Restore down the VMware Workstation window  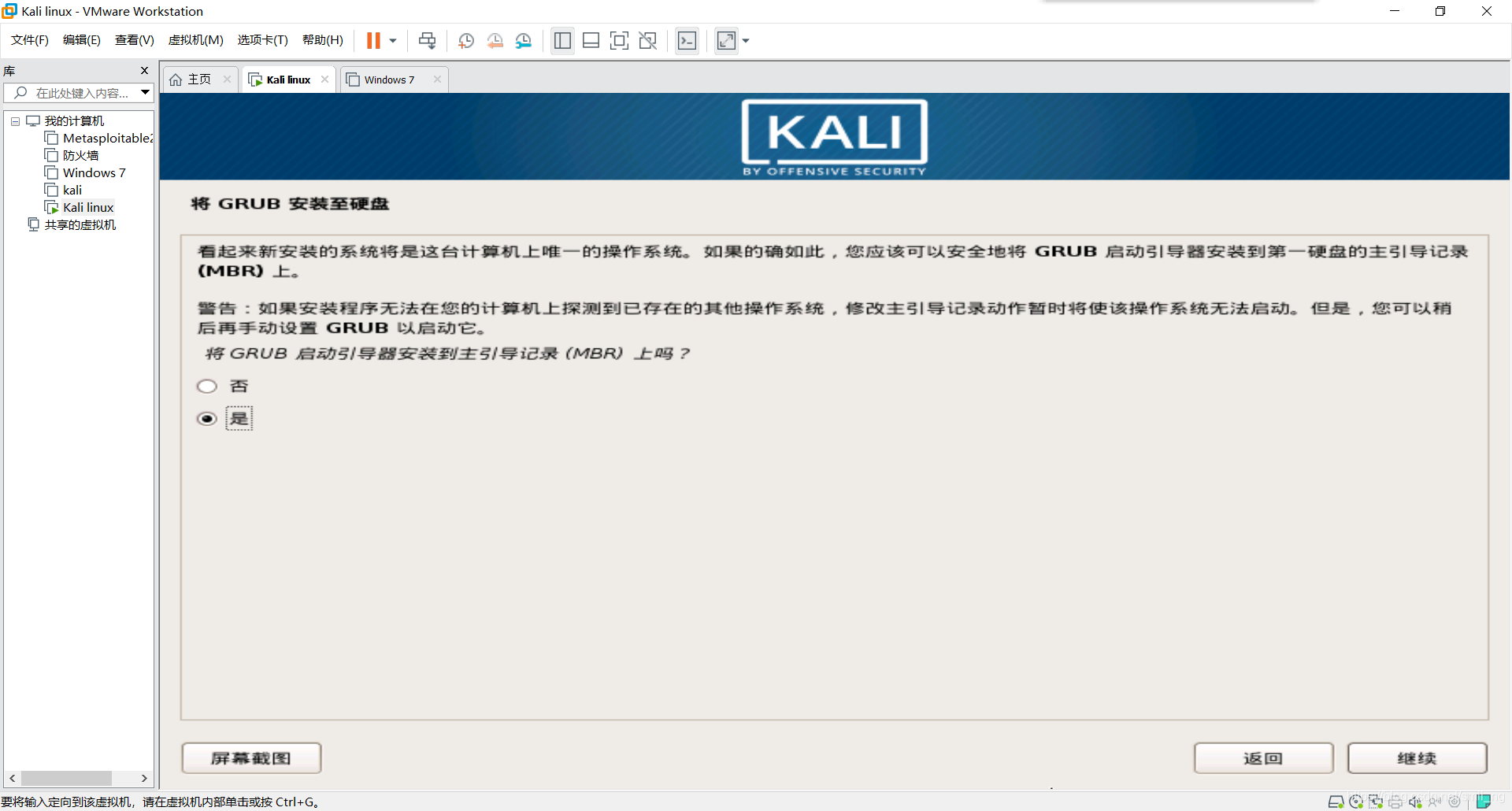point(1440,11)
